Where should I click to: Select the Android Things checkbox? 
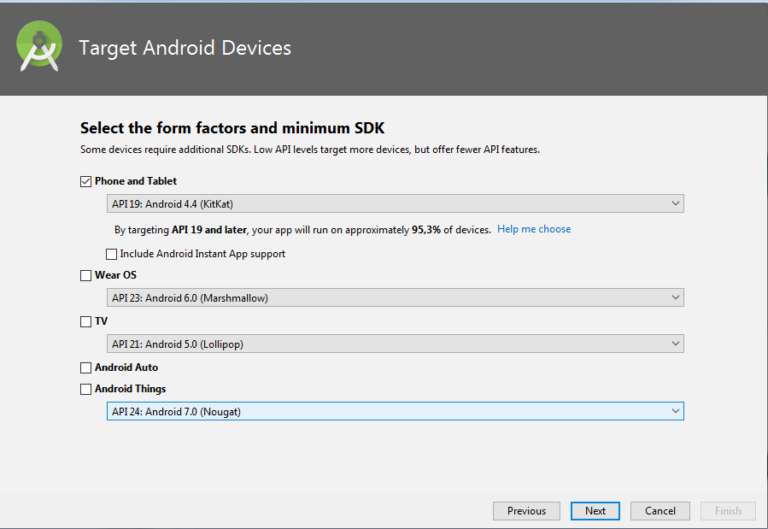point(85,389)
